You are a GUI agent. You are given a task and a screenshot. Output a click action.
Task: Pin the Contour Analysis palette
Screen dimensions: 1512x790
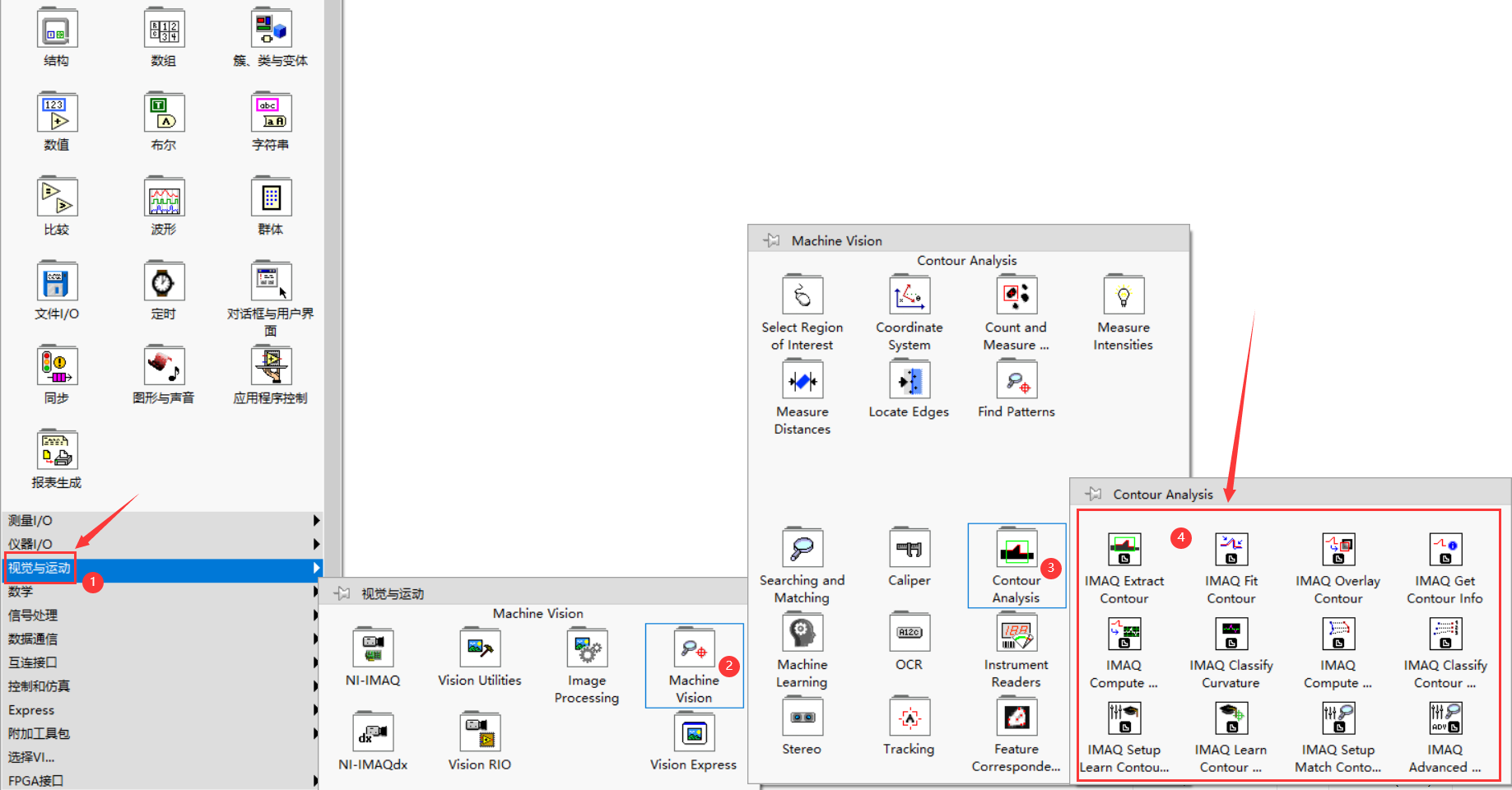[x=1093, y=494]
